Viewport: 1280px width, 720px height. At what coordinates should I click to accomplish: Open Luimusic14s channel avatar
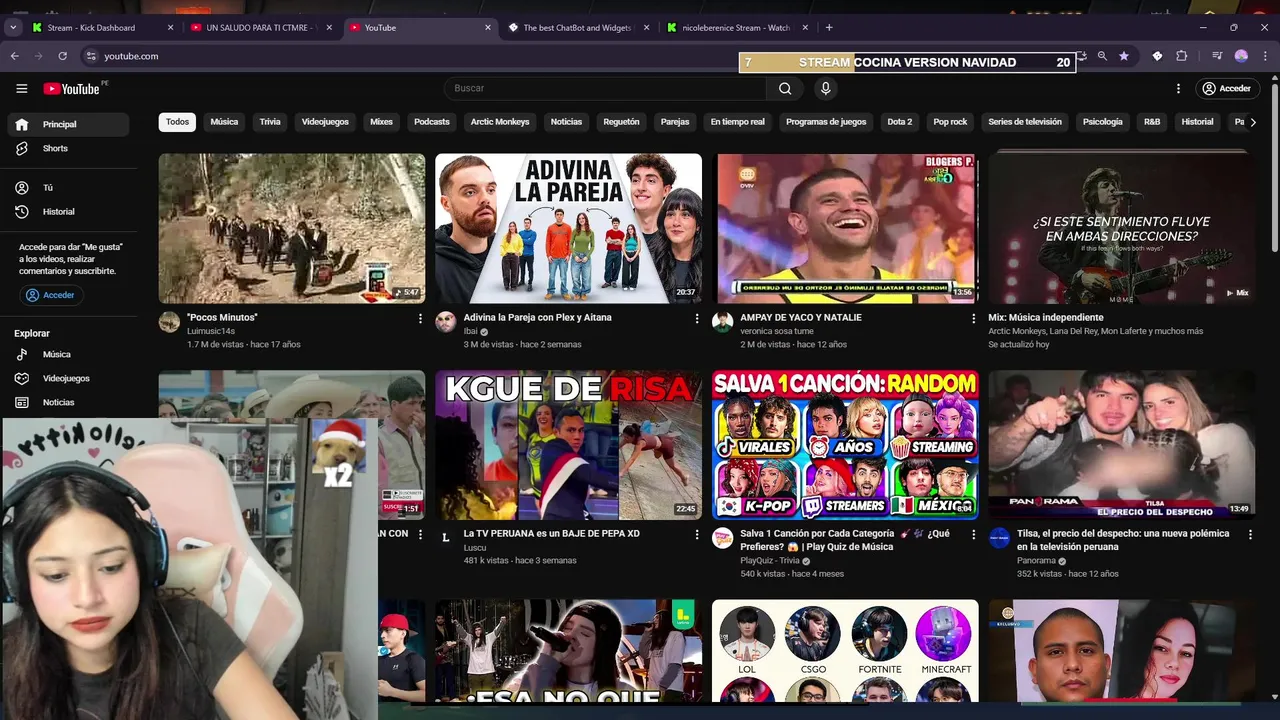(169, 322)
